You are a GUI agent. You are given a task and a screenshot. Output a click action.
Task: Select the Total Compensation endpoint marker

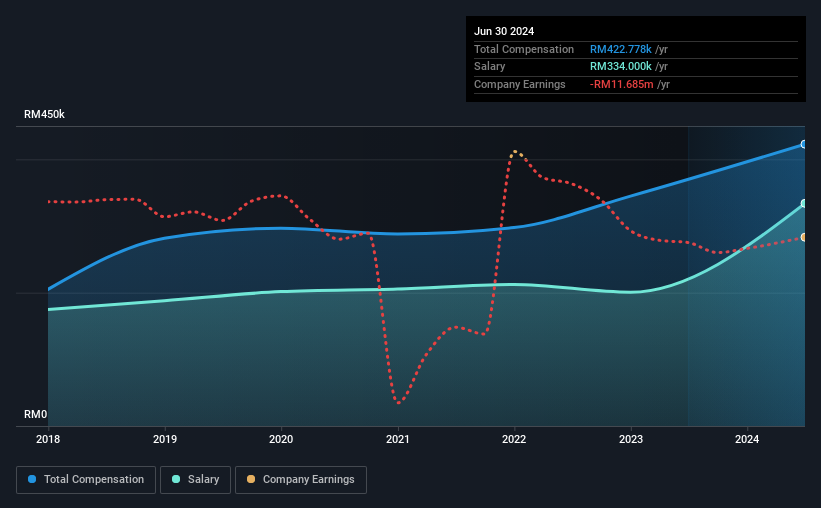point(804,144)
